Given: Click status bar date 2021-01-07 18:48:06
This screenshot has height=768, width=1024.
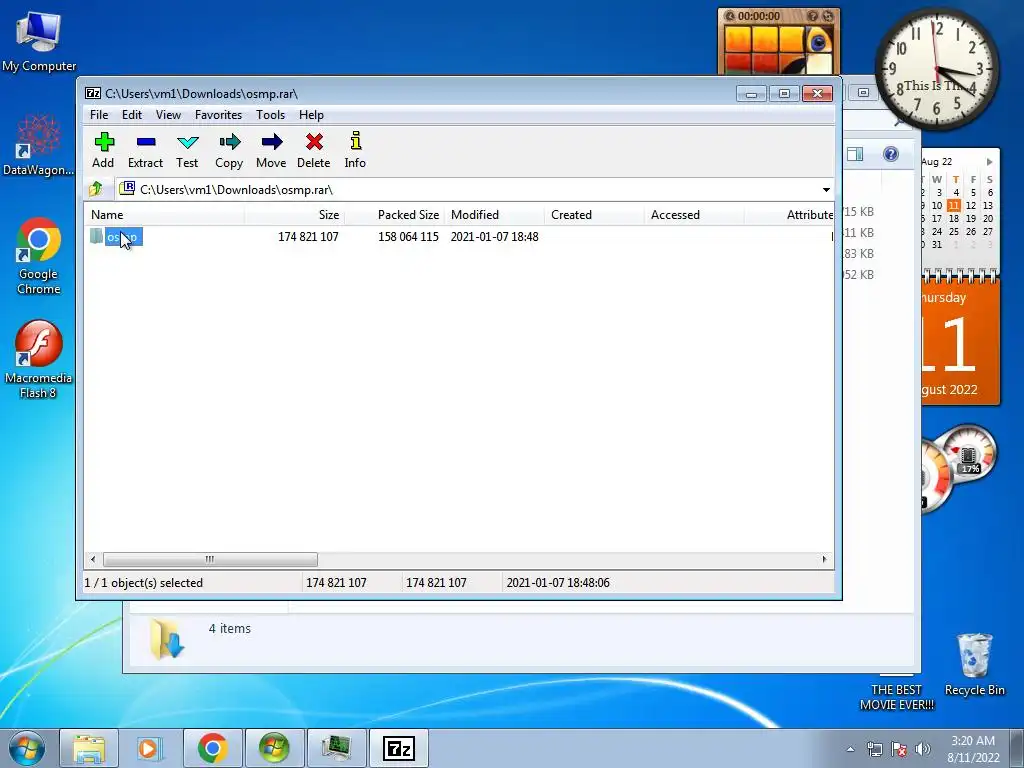Looking at the screenshot, I should [x=558, y=583].
